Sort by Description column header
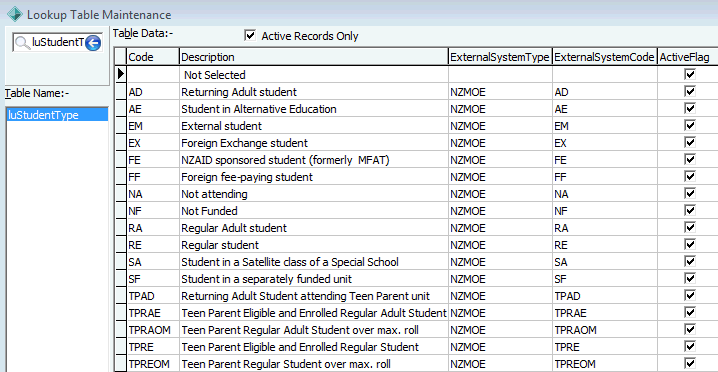The height and width of the screenshot is (372, 718). click(313, 57)
